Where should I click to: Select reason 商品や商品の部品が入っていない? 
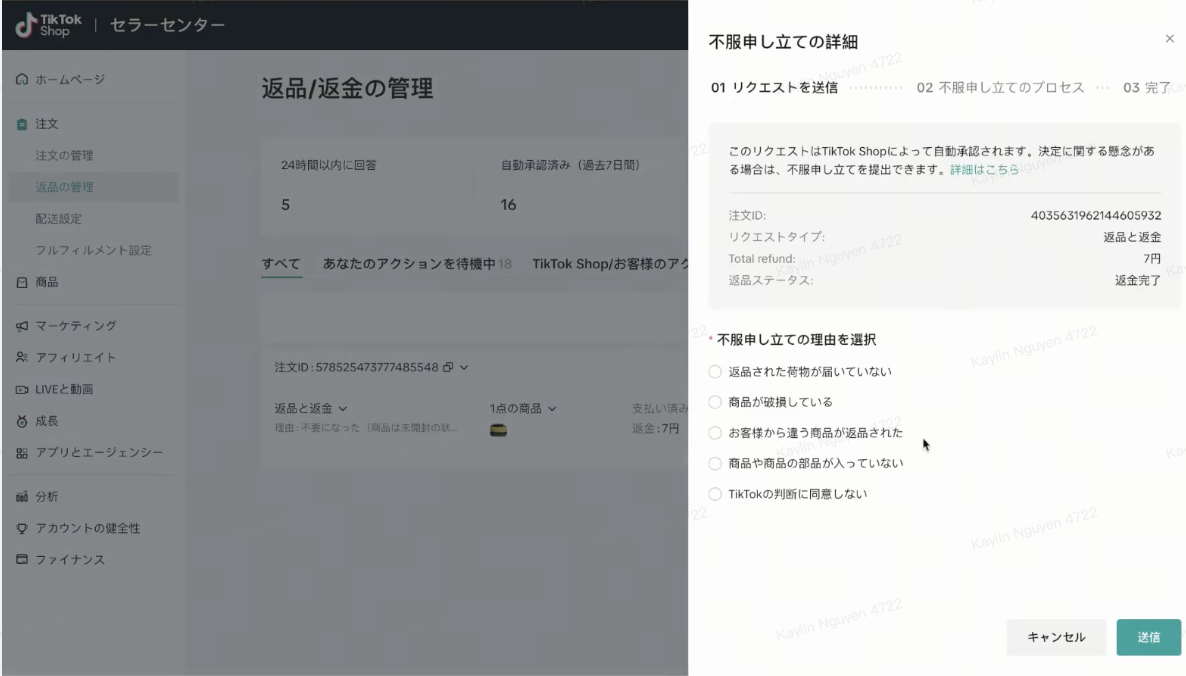point(715,464)
